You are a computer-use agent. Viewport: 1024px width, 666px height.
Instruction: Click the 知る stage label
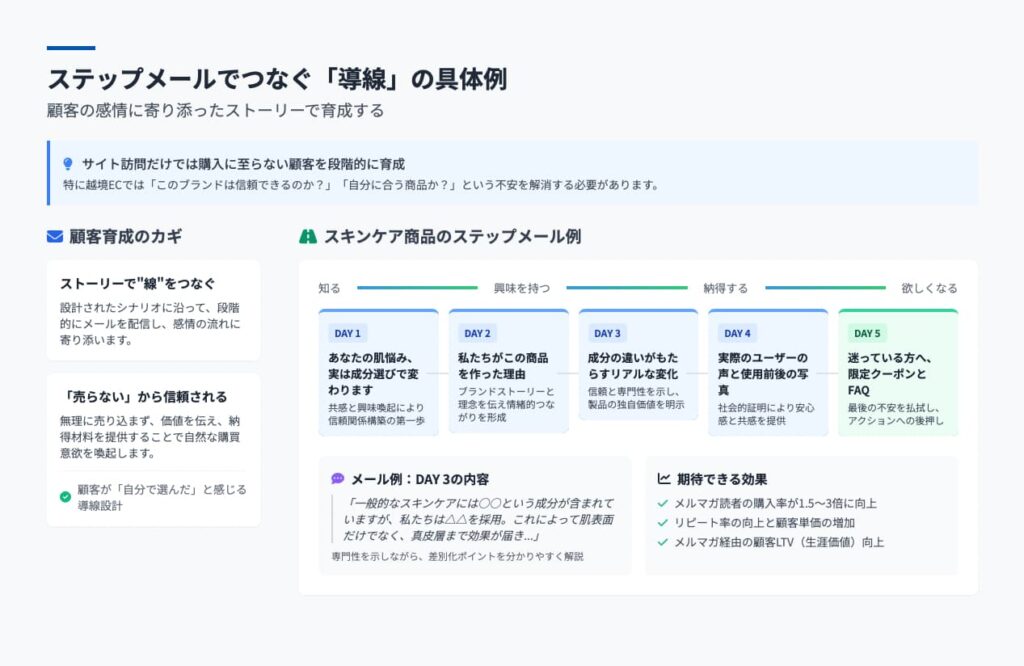click(x=329, y=288)
